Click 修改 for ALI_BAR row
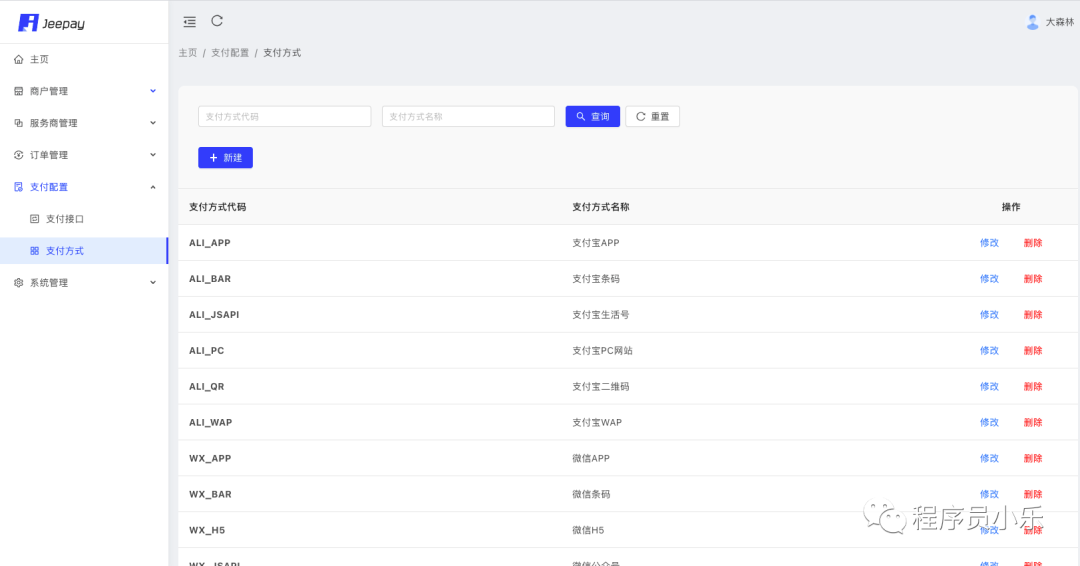Viewport: 1080px width, 566px height. point(989,279)
